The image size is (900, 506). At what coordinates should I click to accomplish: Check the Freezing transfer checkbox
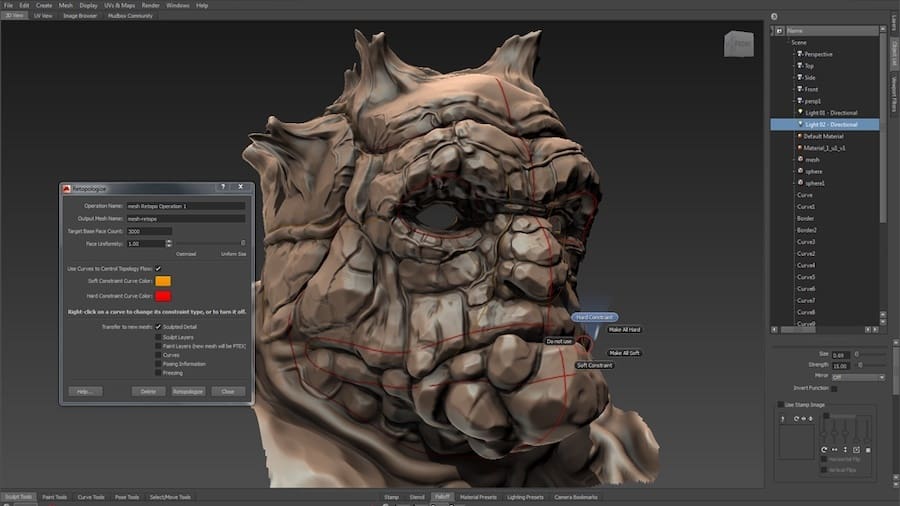tap(158, 373)
